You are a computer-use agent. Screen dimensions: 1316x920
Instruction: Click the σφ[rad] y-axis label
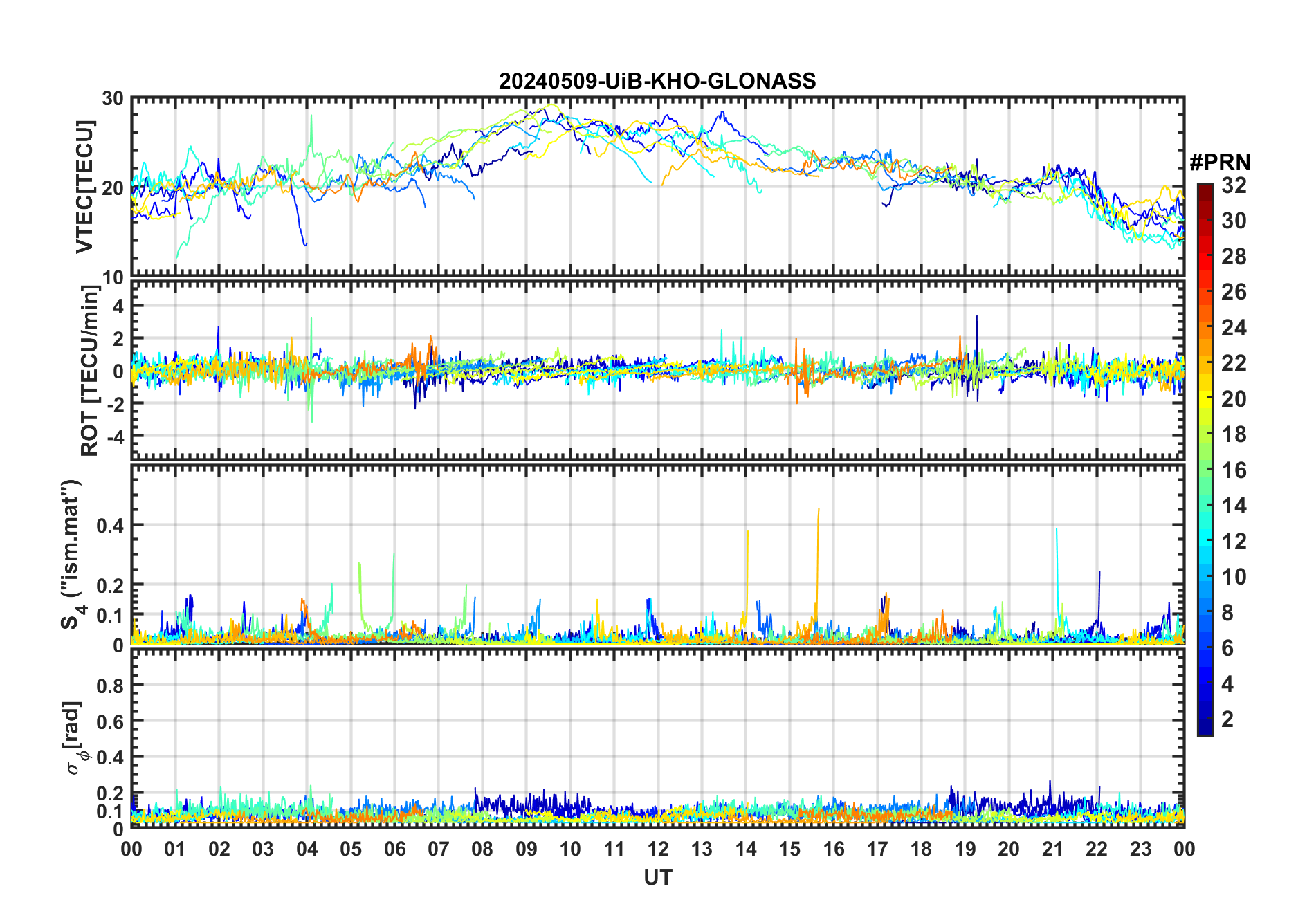pyautogui.click(x=75, y=738)
